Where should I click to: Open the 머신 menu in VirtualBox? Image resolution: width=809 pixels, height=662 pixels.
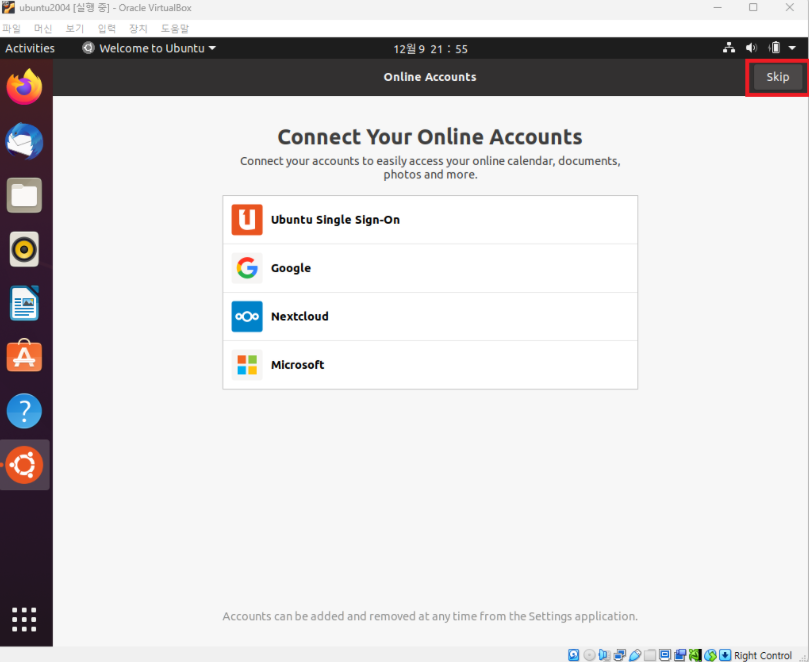tap(43, 28)
